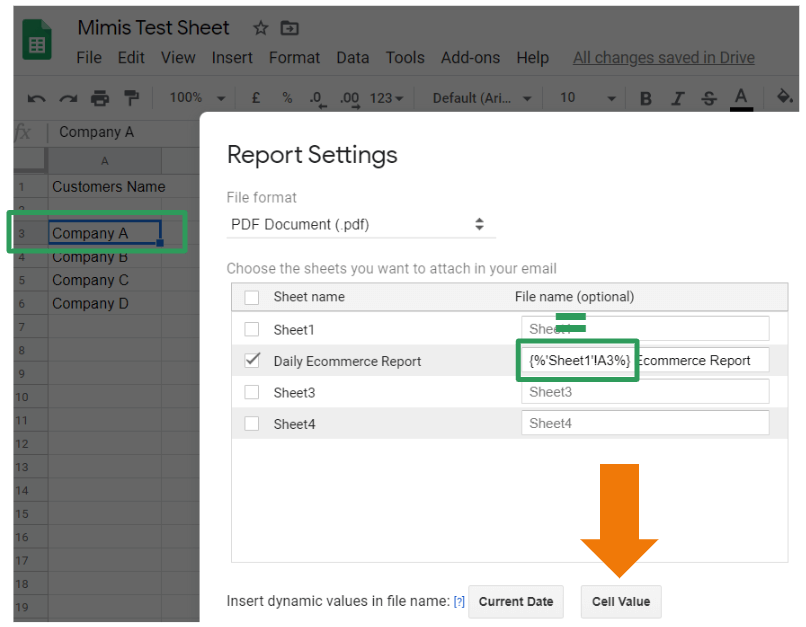The height and width of the screenshot is (627, 806).
Task: Open the 100% zoom dropdown
Action: pos(197,98)
